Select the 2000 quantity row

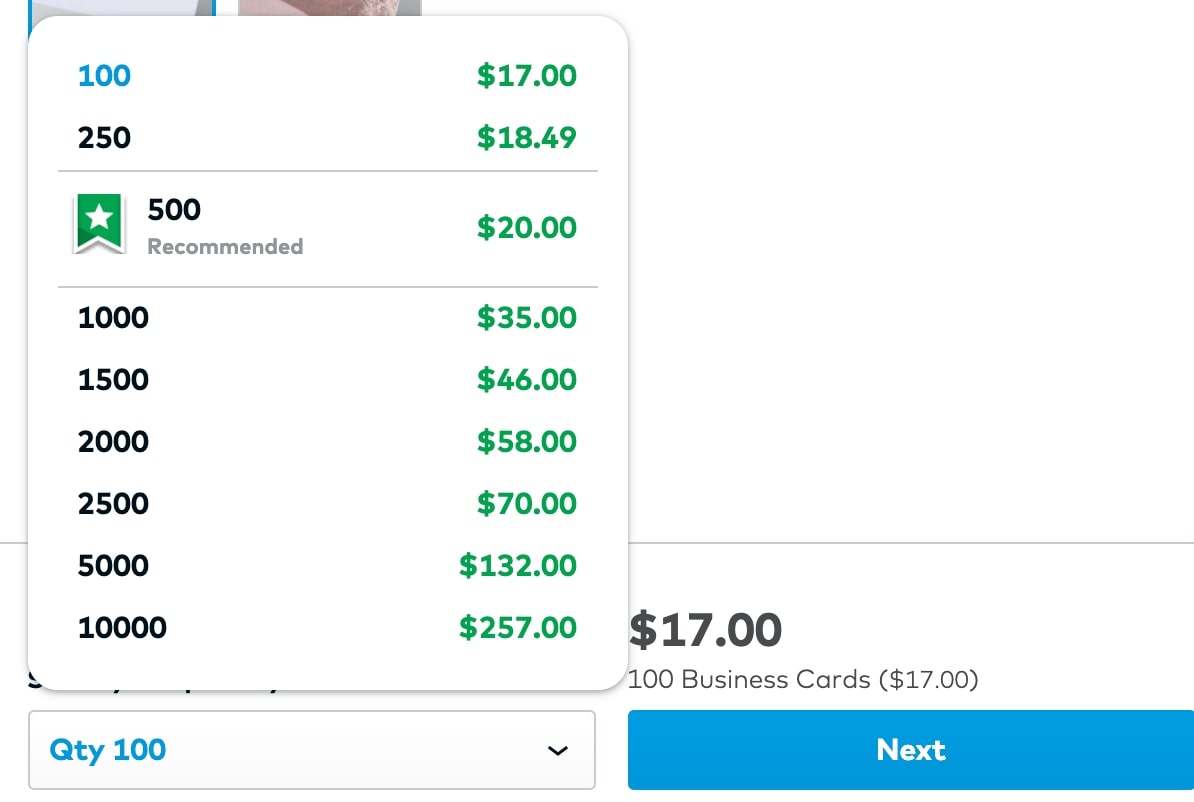click(113, 442)
